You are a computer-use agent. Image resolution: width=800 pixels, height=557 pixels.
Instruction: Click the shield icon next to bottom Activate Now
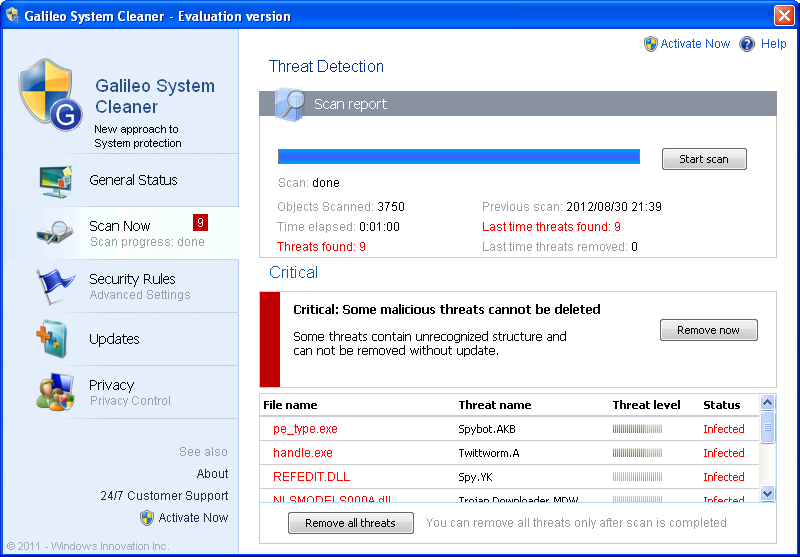pyautogui.click(x=147, y=518)
